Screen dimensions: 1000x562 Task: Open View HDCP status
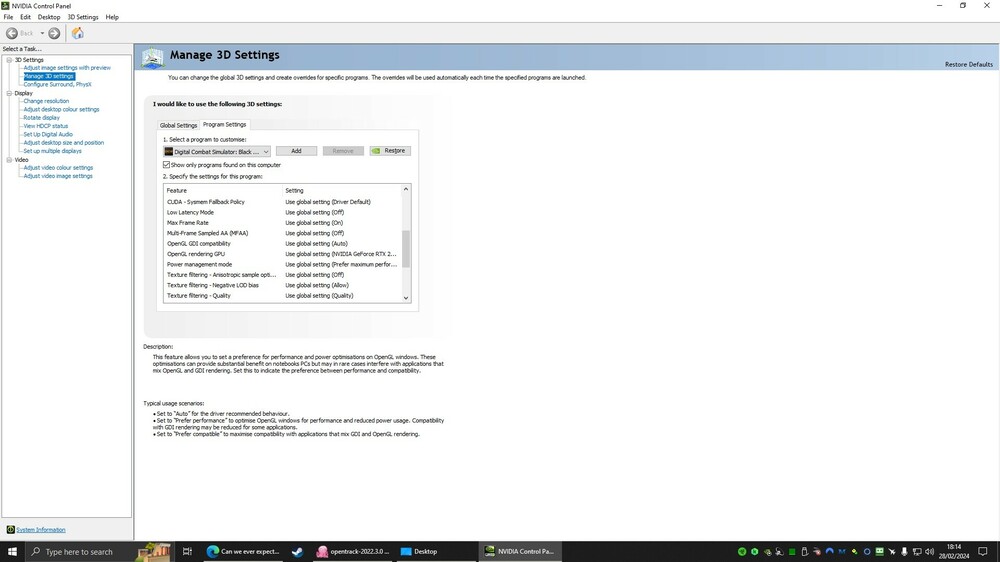(x=45, y=126)
